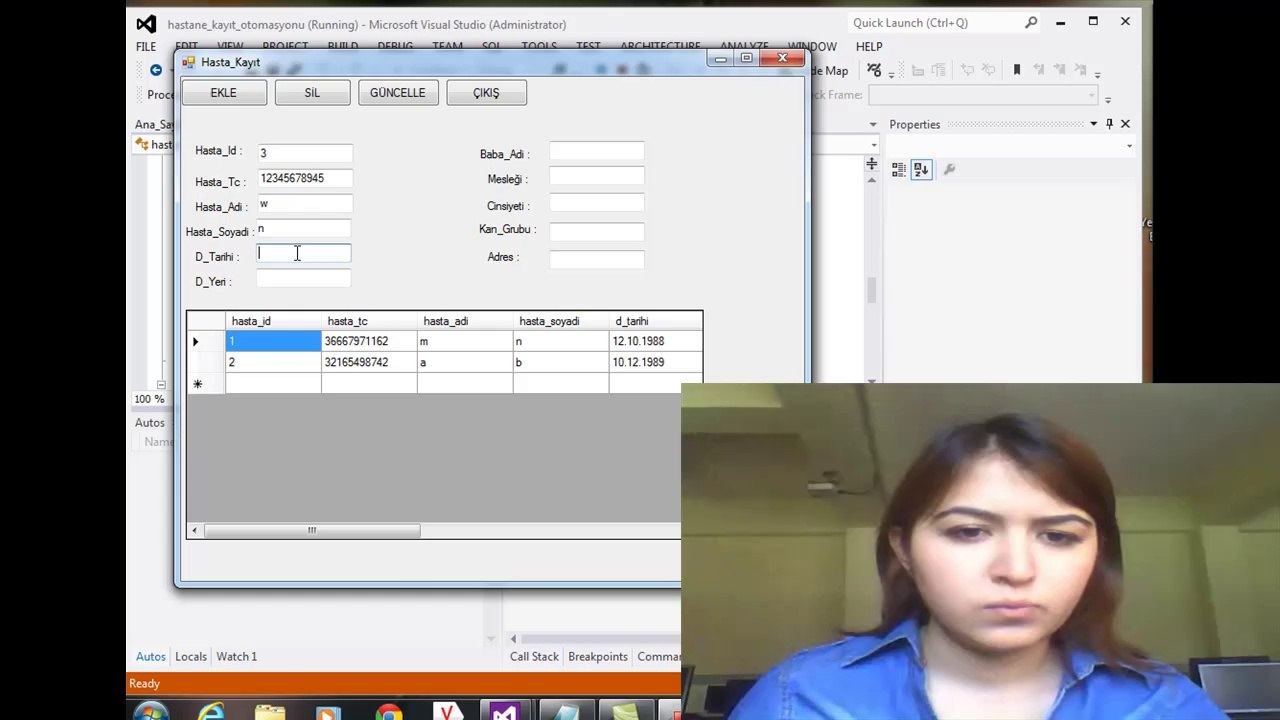Viewport: 1280px width, 720px height.
Task: Focus the Hasta_Adi input field
Action: click(x=304, y=204)
